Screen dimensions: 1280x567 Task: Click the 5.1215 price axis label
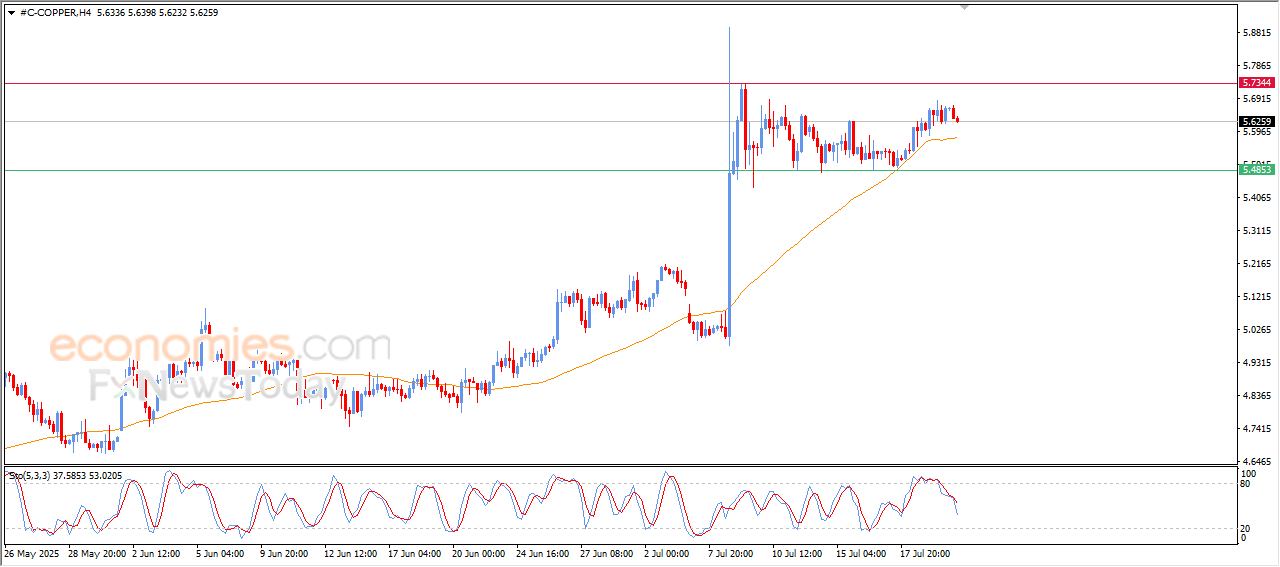[1256, 297]
